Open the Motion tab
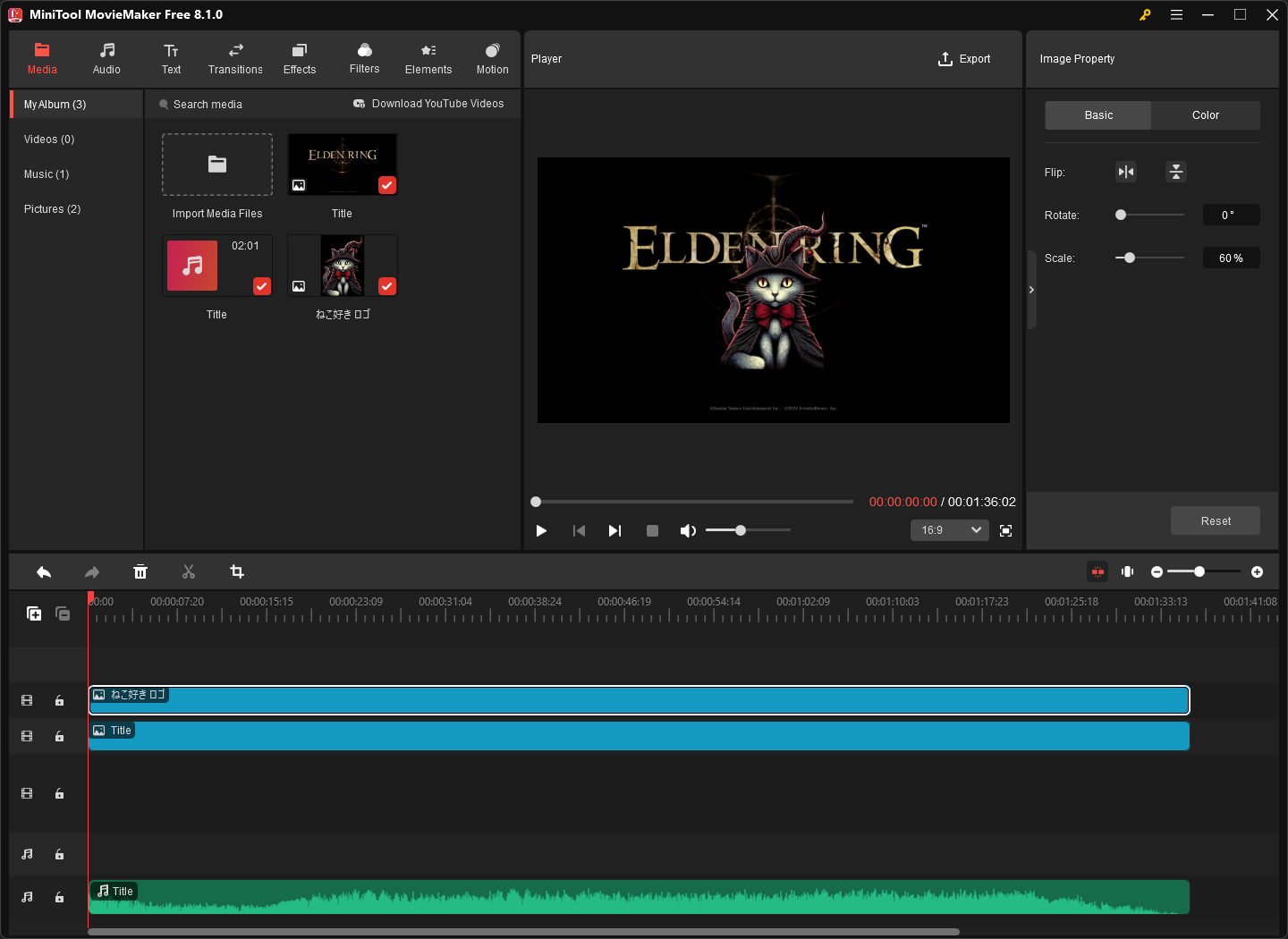1288x939 pixels. [x=492, y=59]
